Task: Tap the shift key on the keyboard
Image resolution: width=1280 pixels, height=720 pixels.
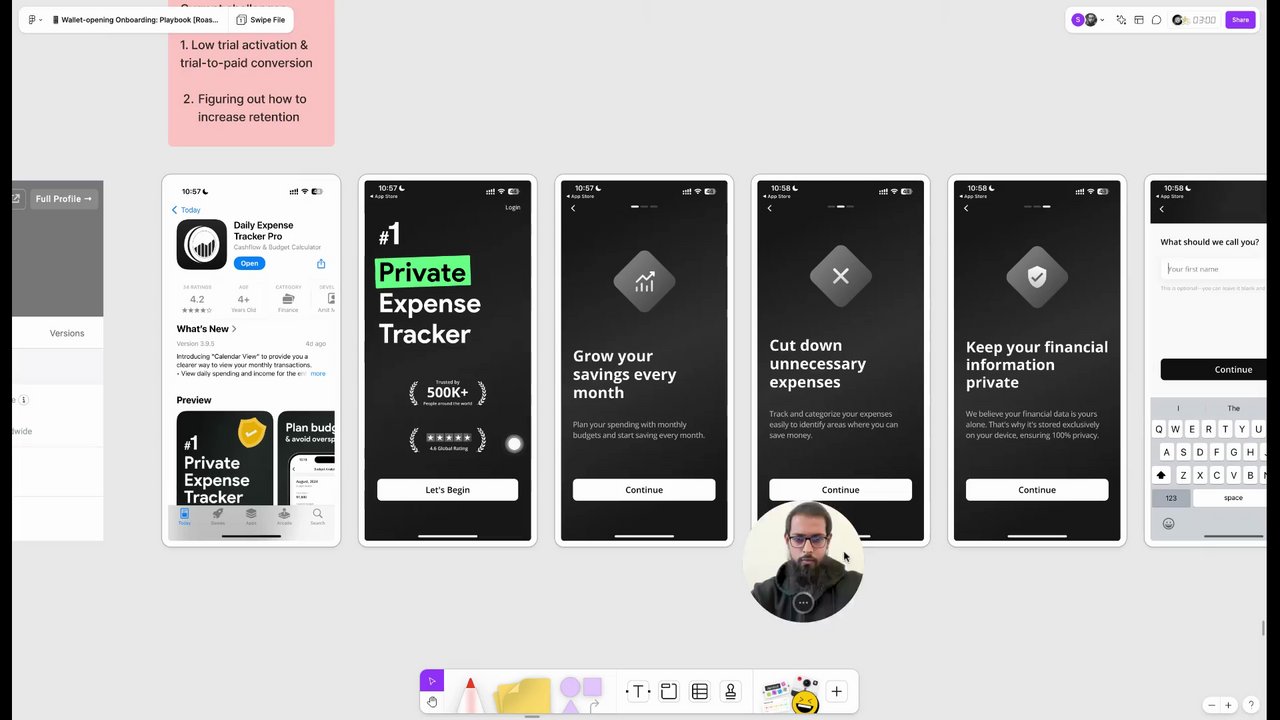Action: point(1162,475)
